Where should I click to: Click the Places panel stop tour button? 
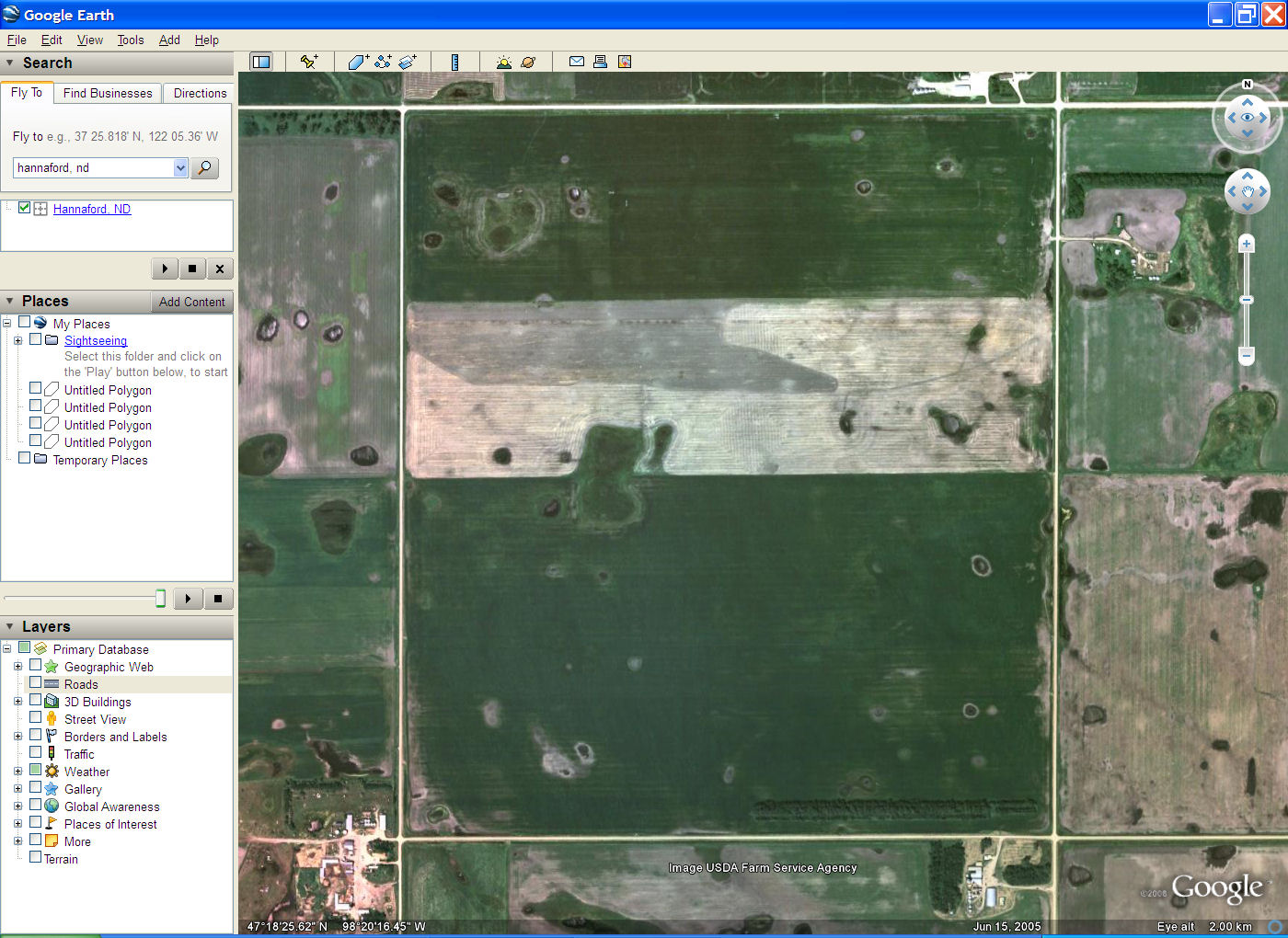pos(218,599)
